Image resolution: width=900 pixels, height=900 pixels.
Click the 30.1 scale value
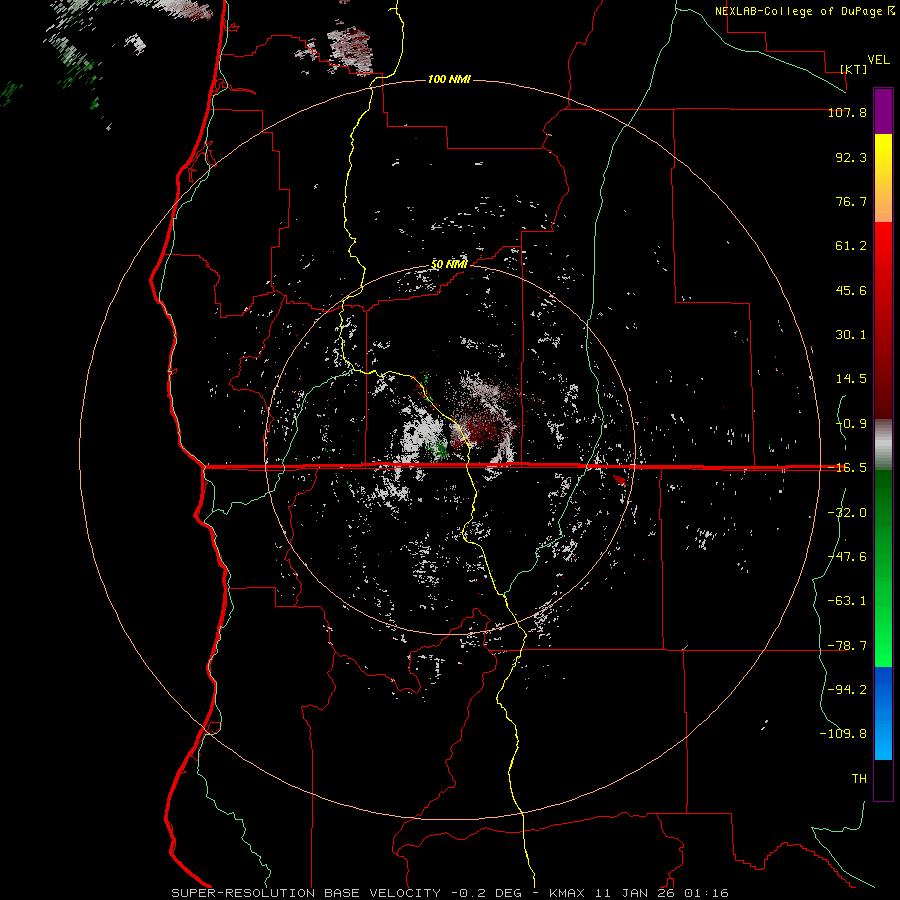coord(851,335)
